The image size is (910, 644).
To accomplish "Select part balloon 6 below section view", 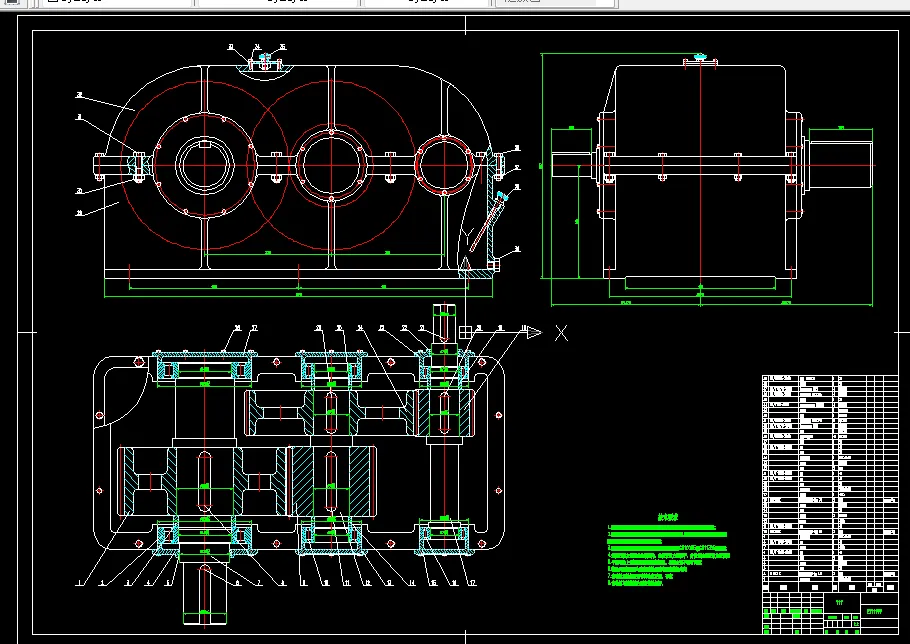I will pos(237,583).
